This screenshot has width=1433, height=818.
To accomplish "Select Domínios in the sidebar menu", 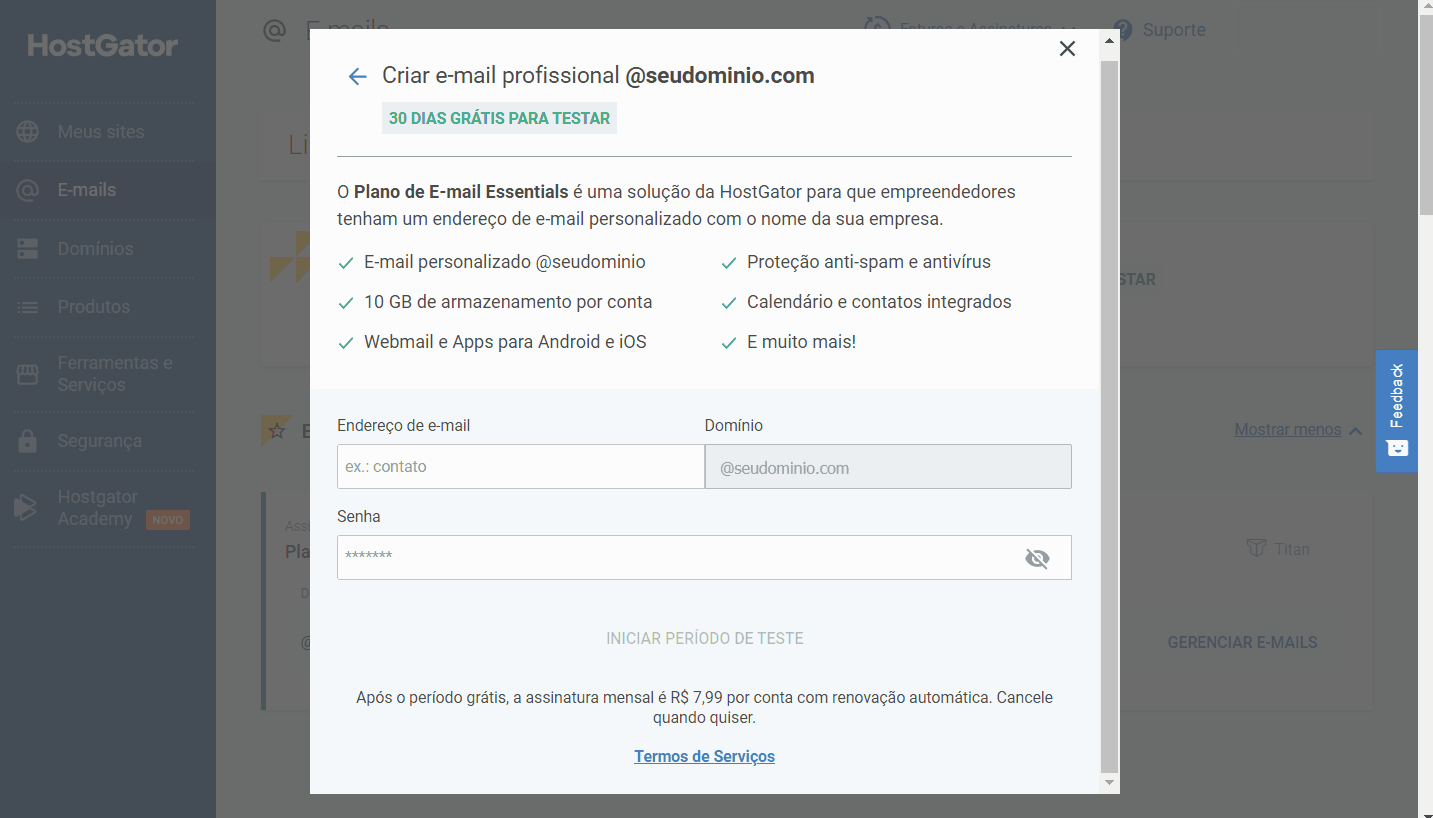I will click(95, 249).
